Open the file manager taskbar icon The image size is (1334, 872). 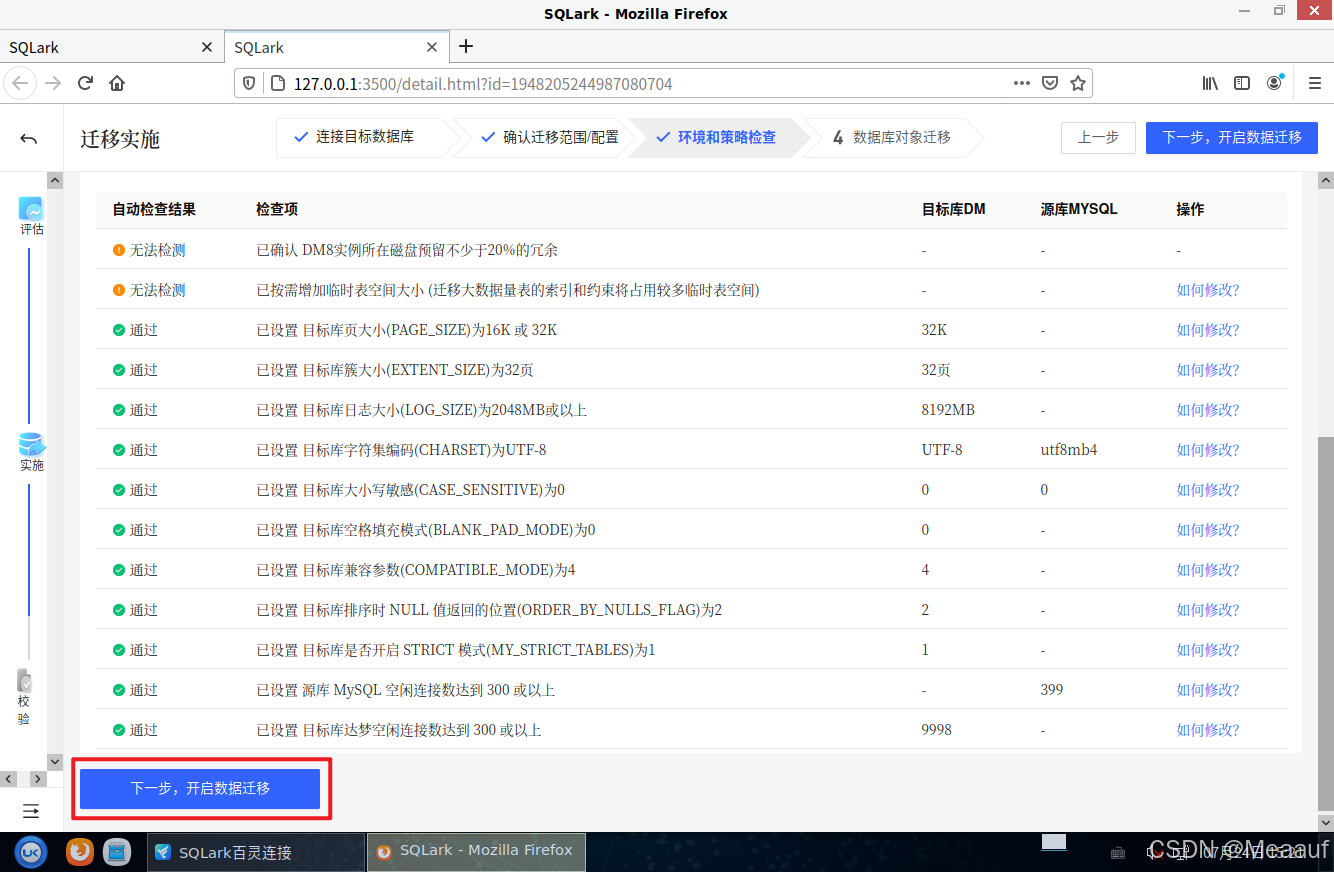tap(117, 852)
